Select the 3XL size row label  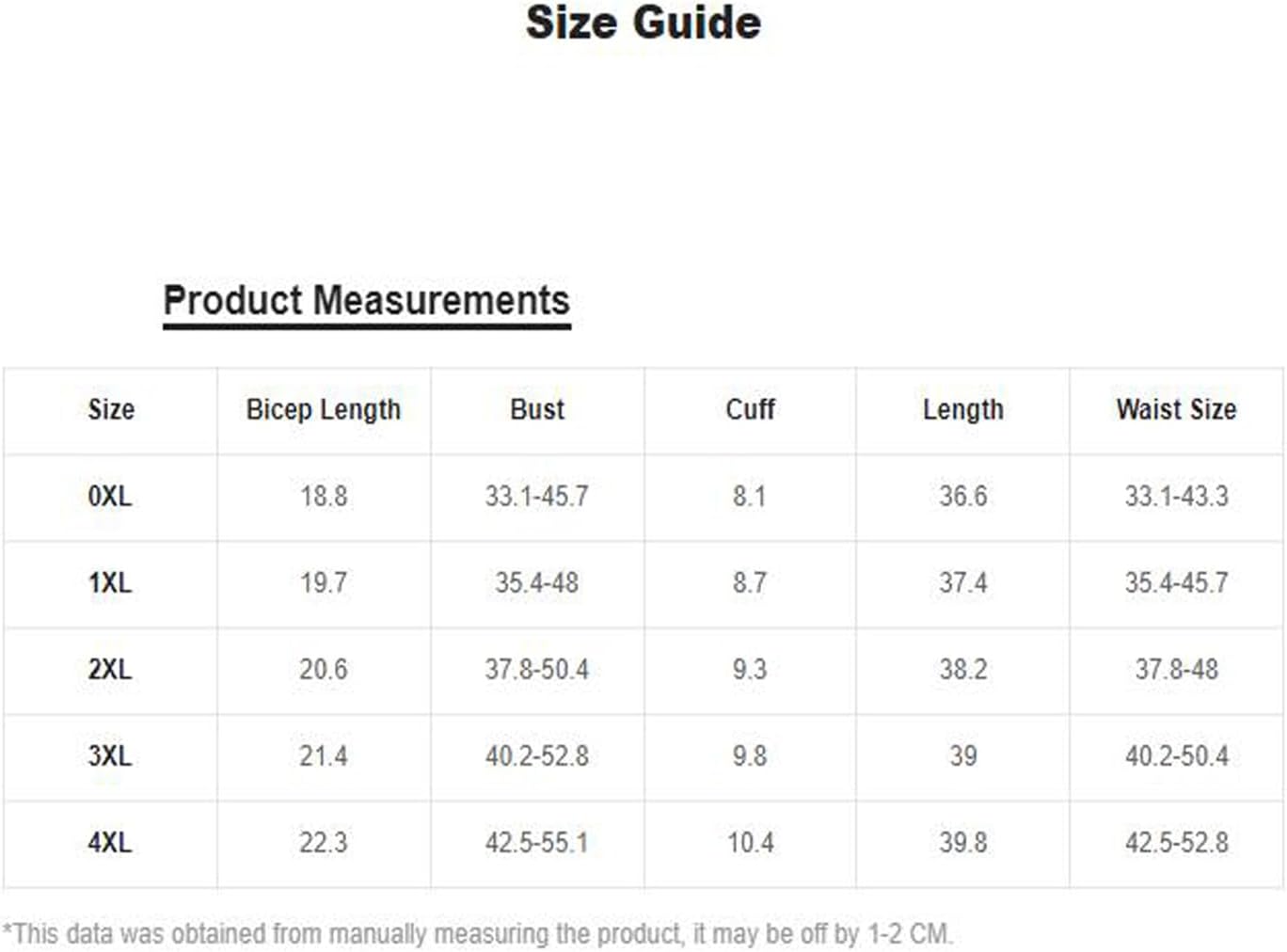coord(110,755)
